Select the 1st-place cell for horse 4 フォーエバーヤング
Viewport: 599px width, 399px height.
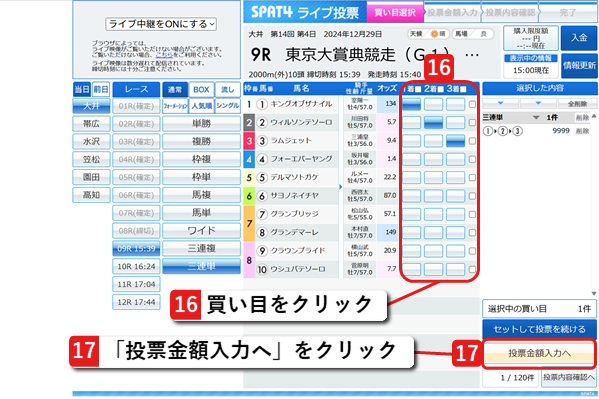point(411,159)
